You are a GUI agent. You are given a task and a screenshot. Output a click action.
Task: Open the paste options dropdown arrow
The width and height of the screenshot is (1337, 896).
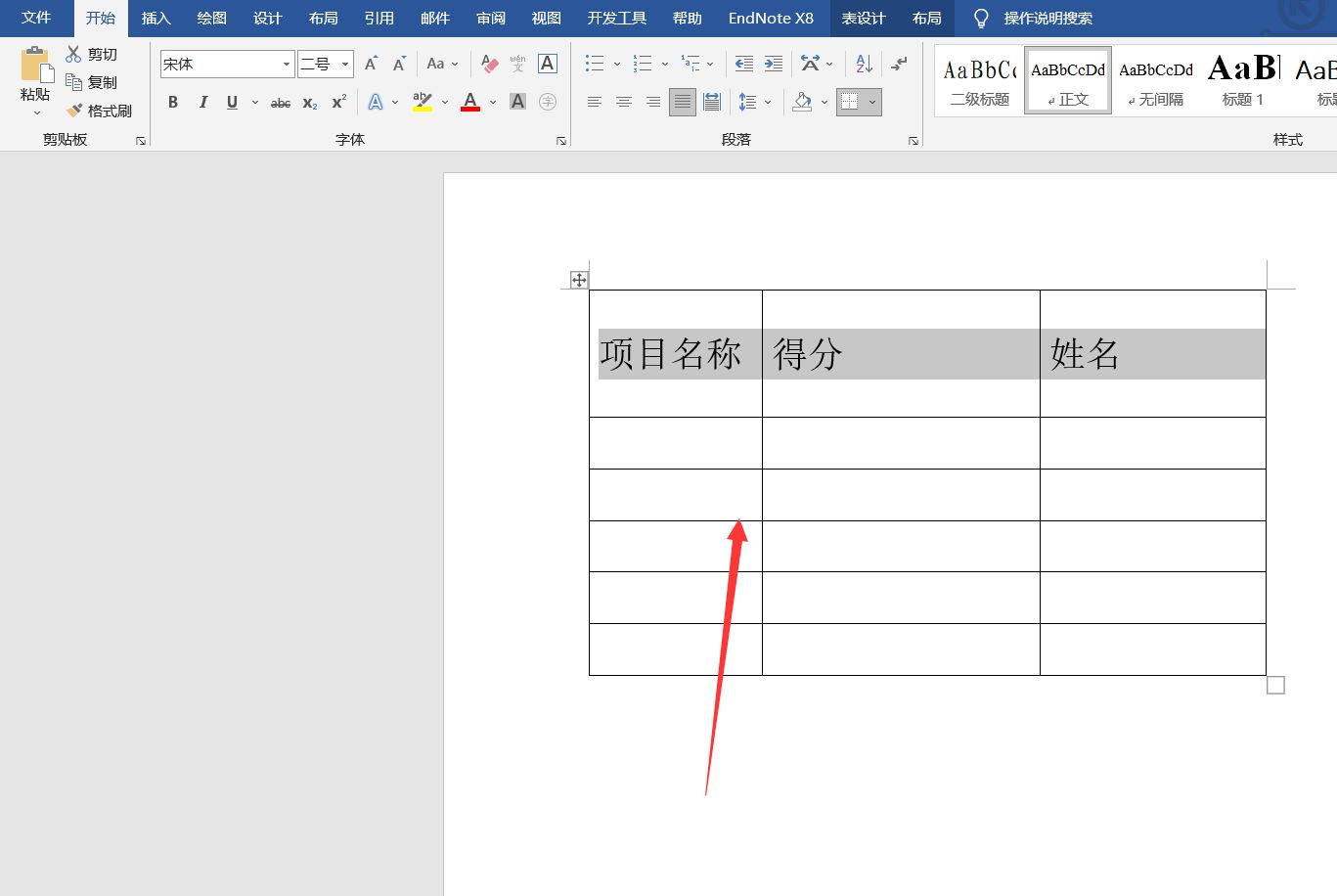pos(37,113)
